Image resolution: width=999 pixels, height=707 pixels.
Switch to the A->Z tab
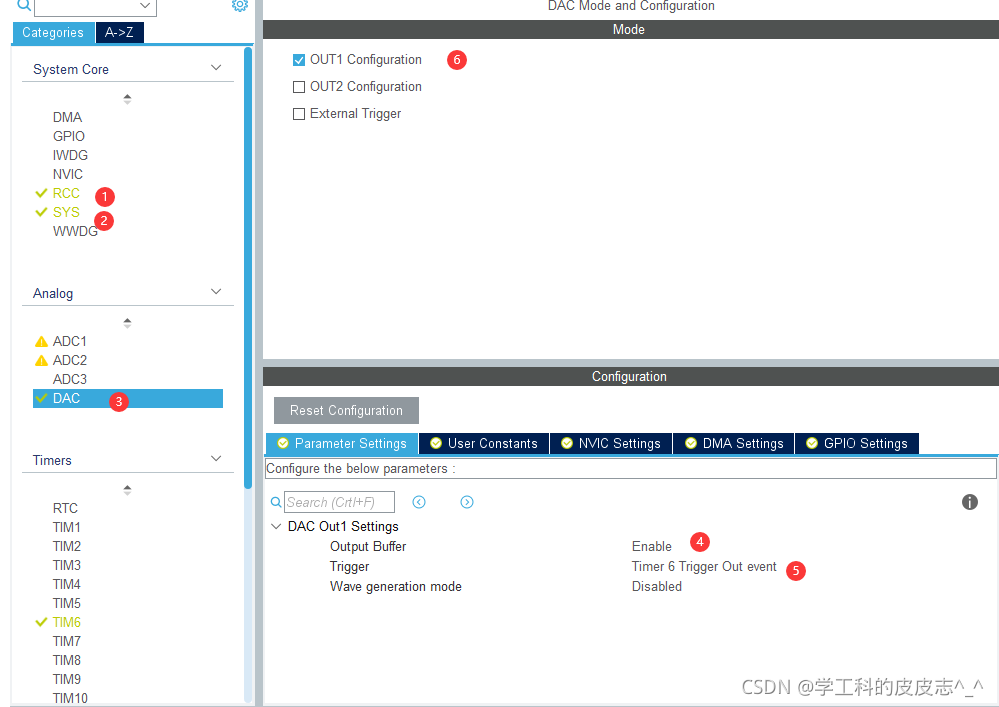[120, 32]
